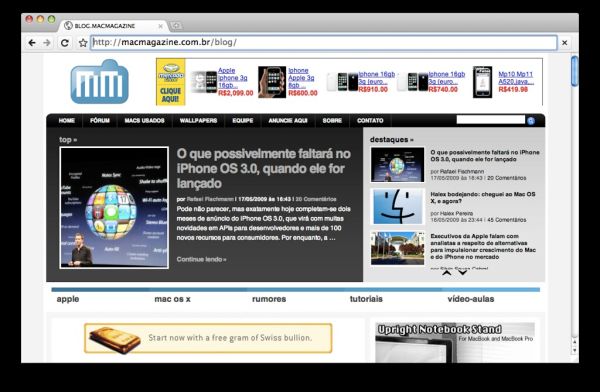
Task: Open ANUNCIE AQUI menu item
Action: click(288, 121)
